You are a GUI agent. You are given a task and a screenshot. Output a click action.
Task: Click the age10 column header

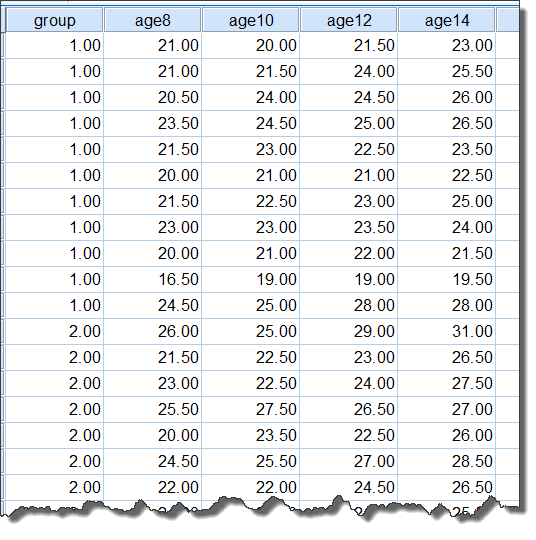click(x=251, y=20)
